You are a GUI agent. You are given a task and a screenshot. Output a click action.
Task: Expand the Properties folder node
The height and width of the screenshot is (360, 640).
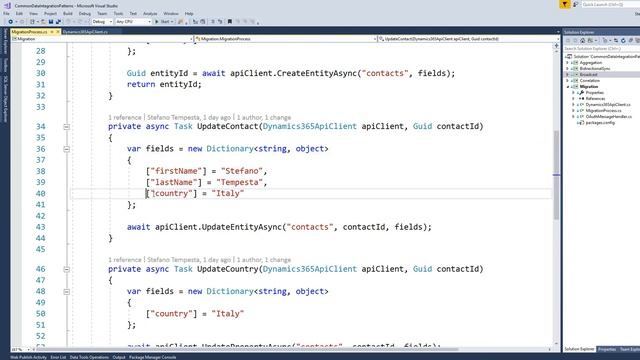coord(573,93)
